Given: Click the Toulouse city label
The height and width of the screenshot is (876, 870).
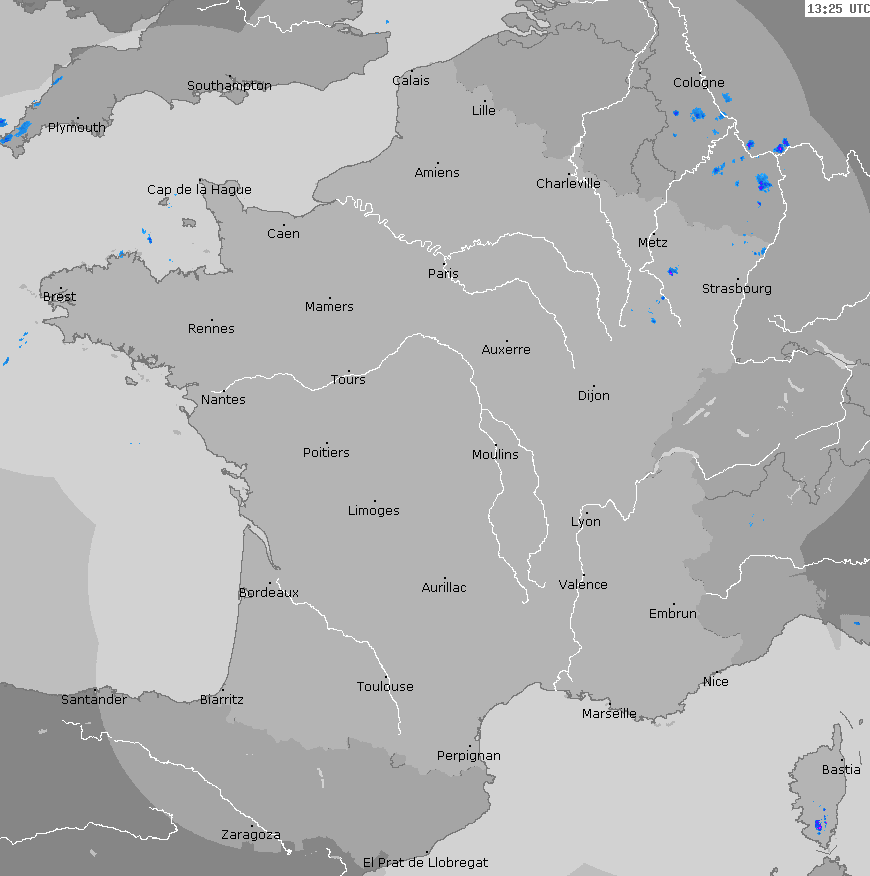Looking at the screenshot, I should click(385, 687).
